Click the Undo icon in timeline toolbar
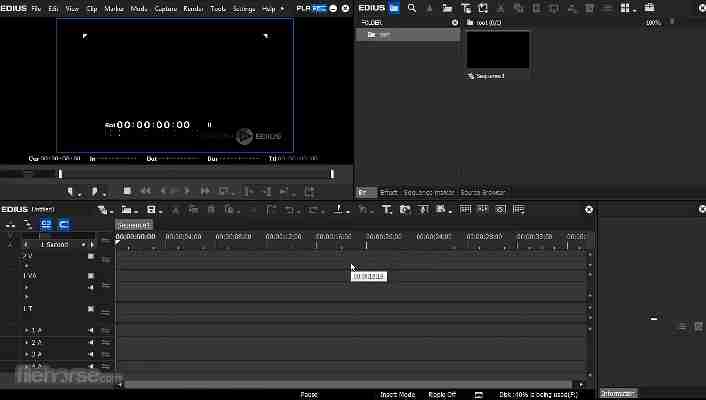 291,210
